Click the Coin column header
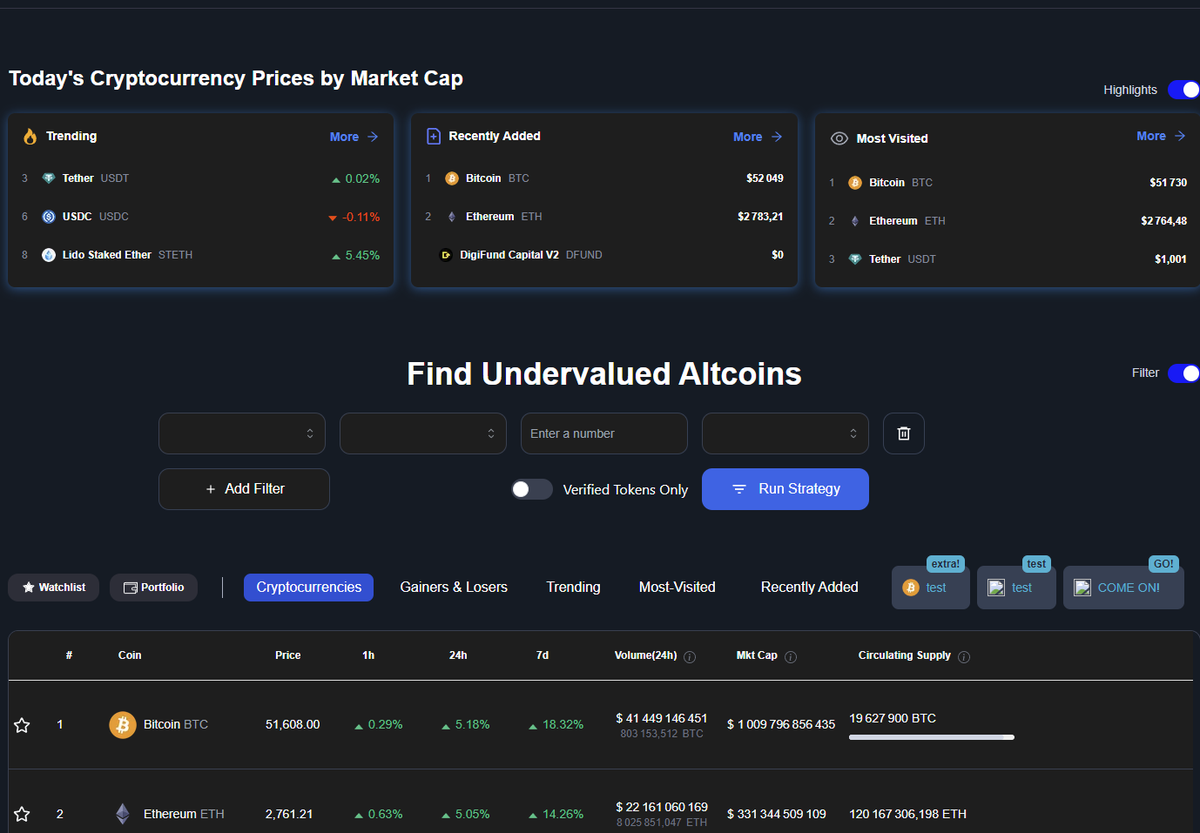1200x833 pixels. tap(130, 655)
